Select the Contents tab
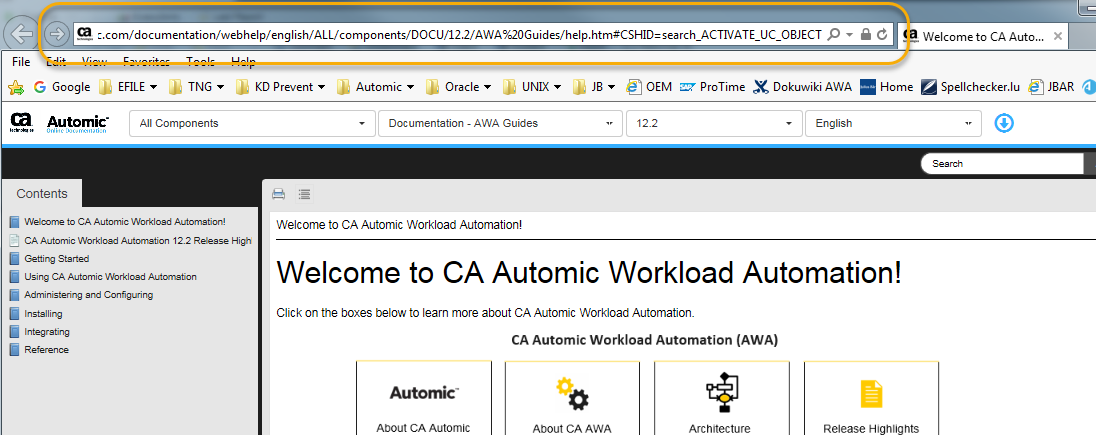 coord(42,194)
